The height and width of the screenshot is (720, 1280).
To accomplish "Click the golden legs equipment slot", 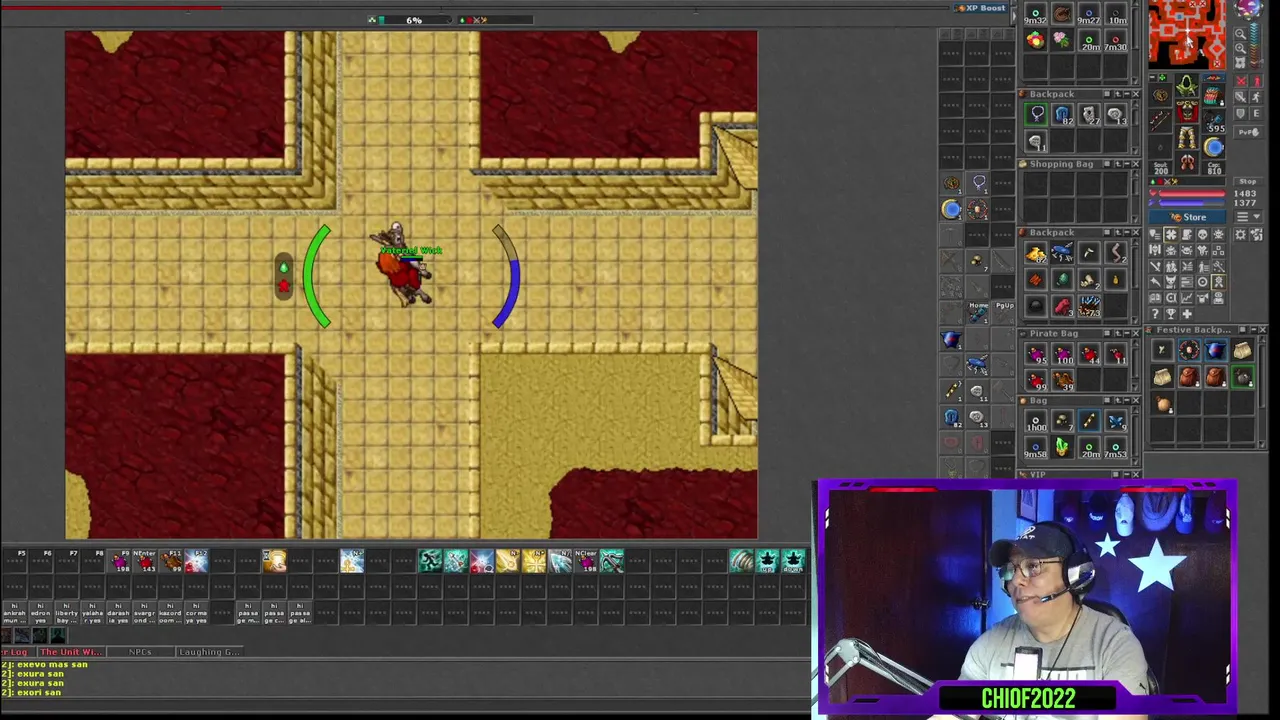I will (x=1186, y=137).
